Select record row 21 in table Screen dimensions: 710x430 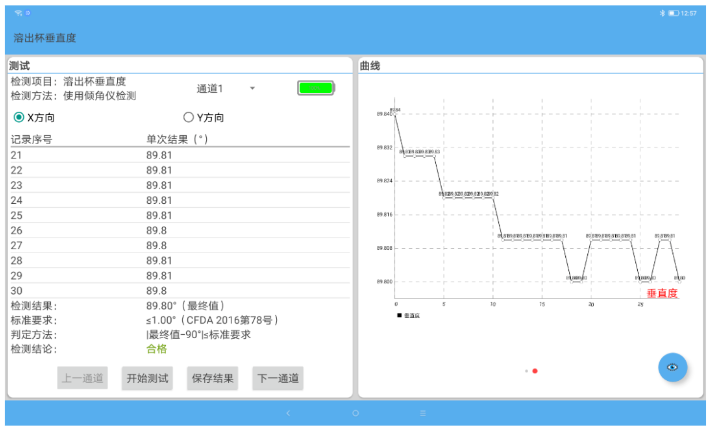(180, 155)
